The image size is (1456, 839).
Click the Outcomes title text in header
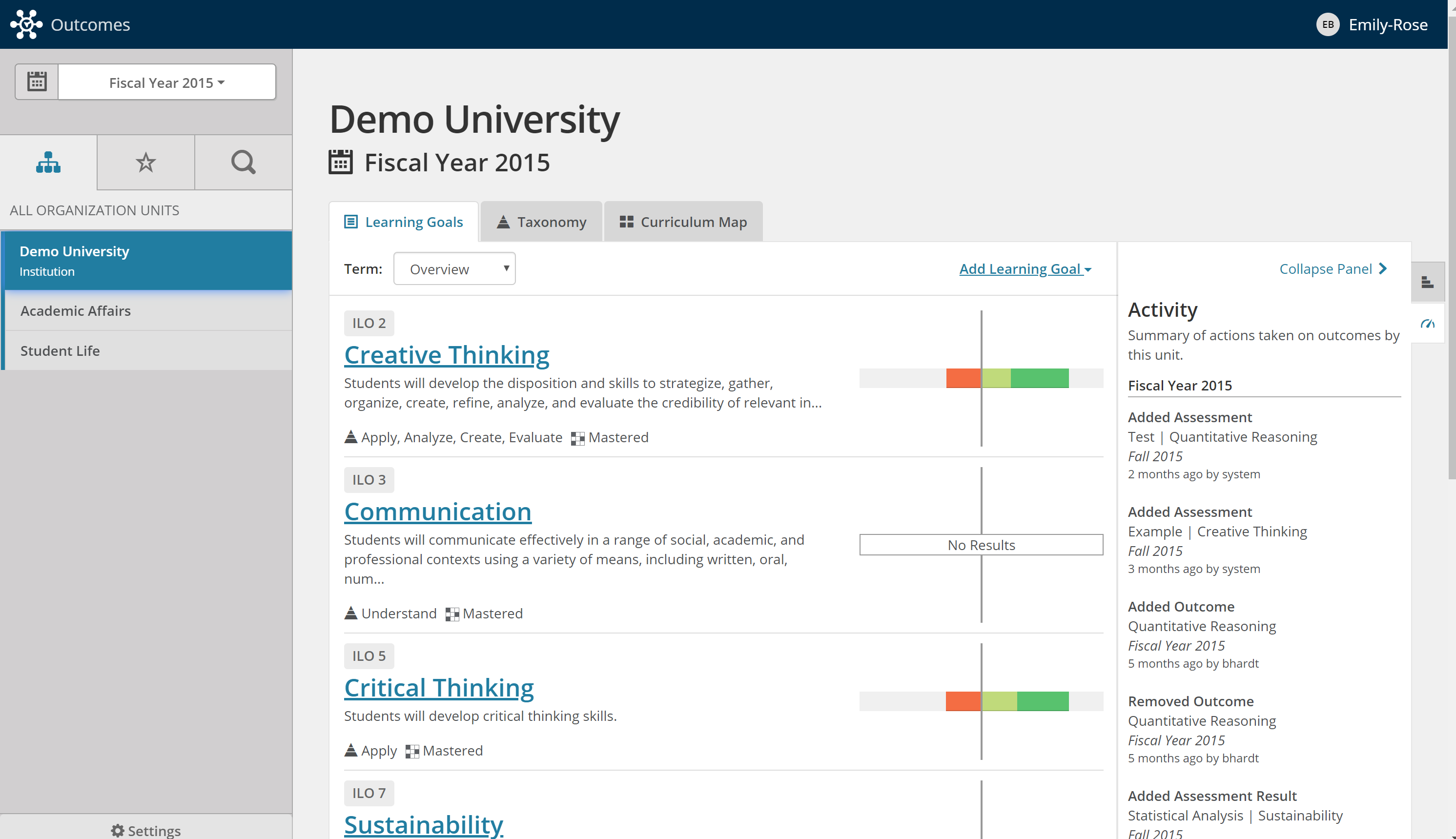[90, 25]
